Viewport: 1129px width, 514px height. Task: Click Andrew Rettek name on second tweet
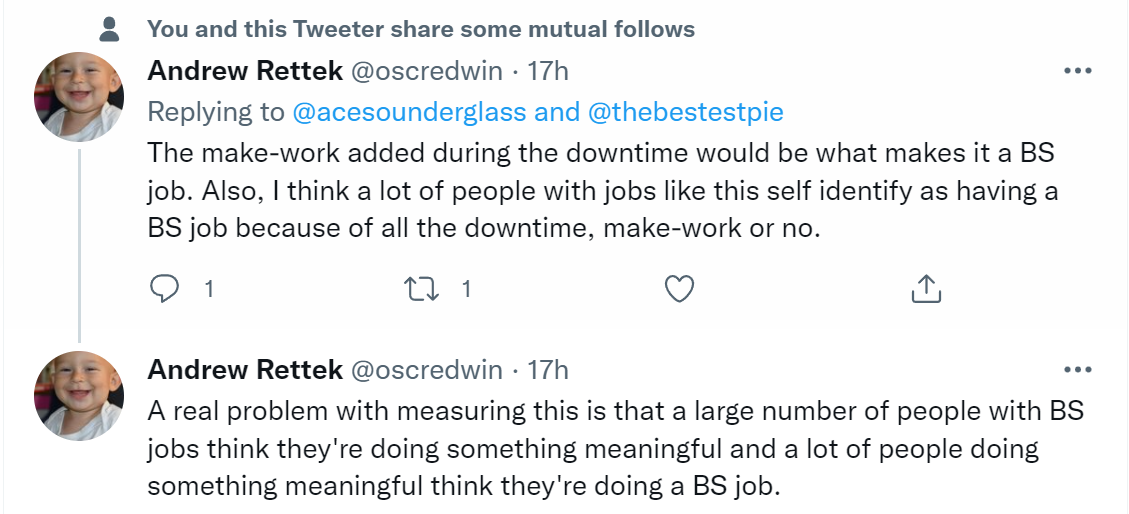243,370
